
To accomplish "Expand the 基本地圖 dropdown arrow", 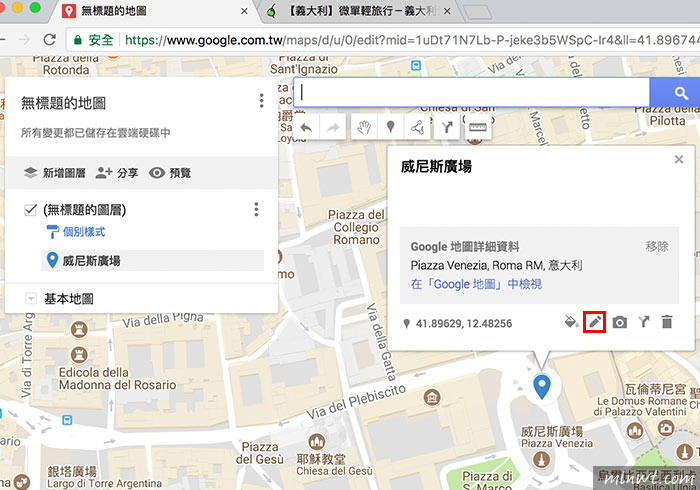I will pyautogui.click(x=31, y=298).
